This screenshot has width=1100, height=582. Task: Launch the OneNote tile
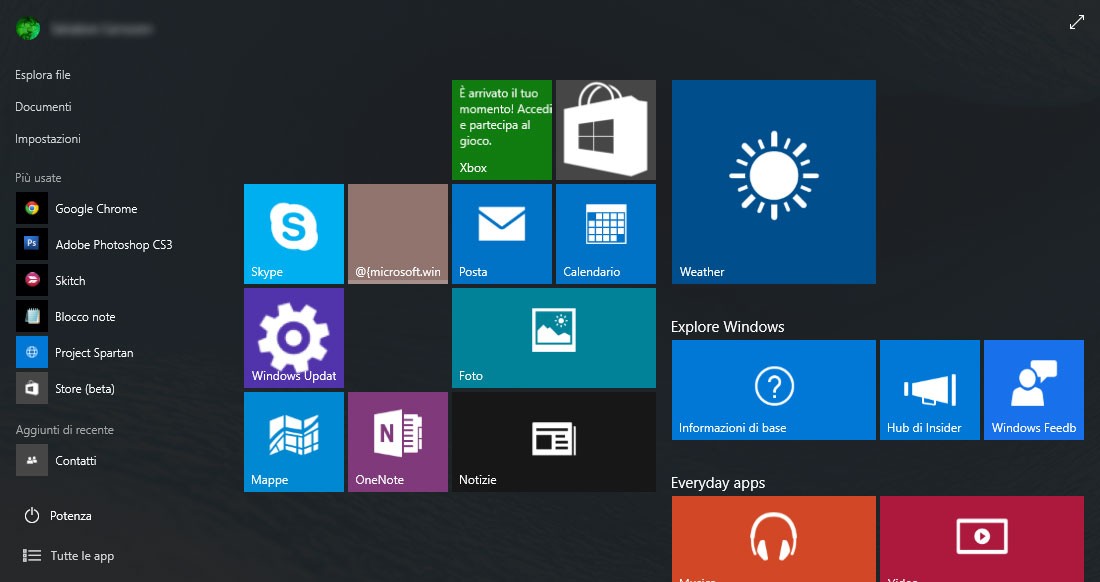398,442
